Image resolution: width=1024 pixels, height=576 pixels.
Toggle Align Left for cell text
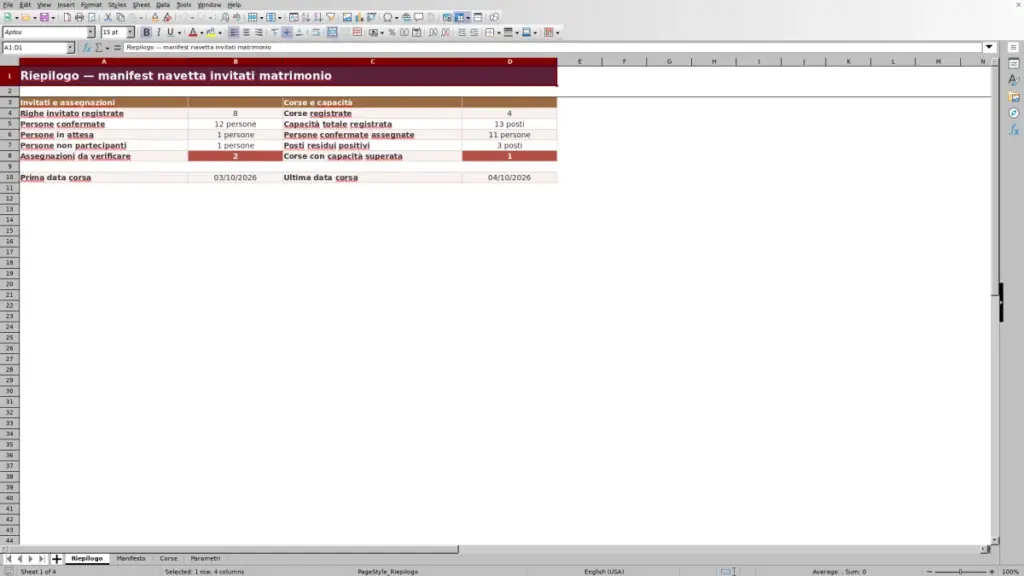234,33
